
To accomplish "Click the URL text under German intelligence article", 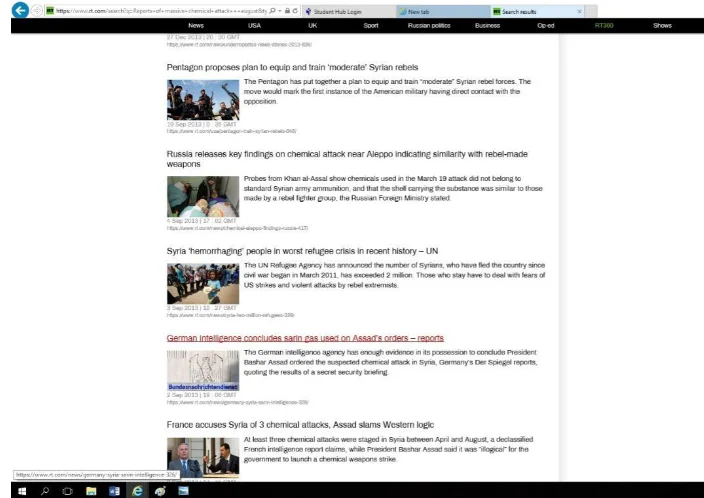I will pyautogui.click(x=237, y=402).
